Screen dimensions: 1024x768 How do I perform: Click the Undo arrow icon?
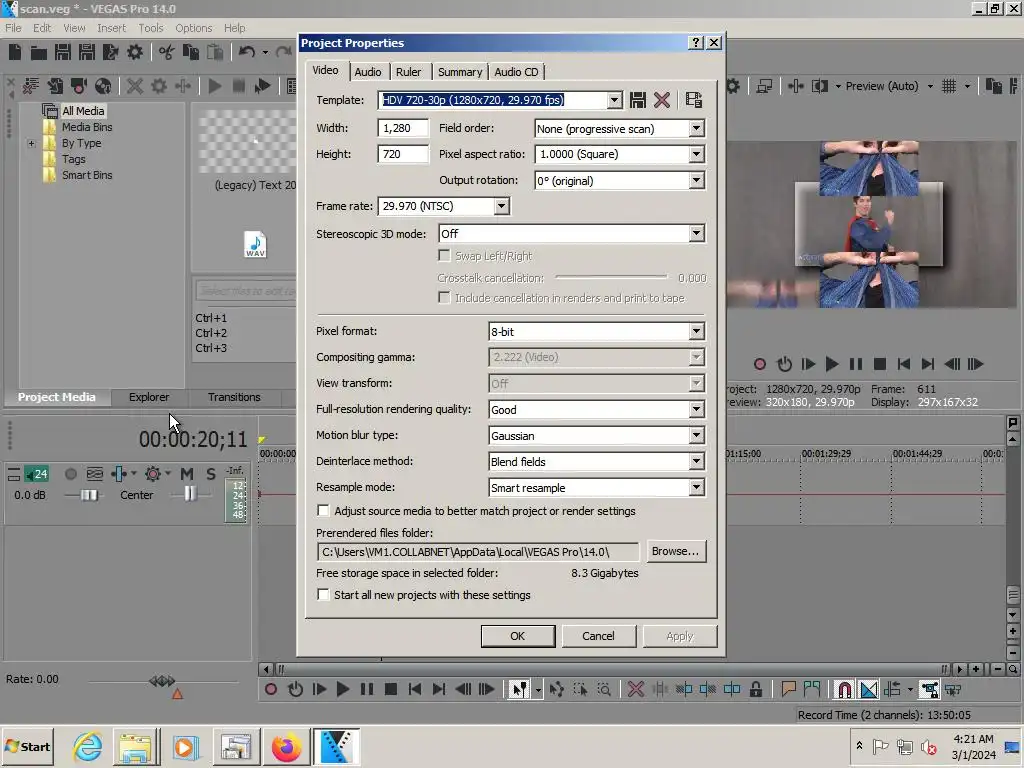[246, 52]
